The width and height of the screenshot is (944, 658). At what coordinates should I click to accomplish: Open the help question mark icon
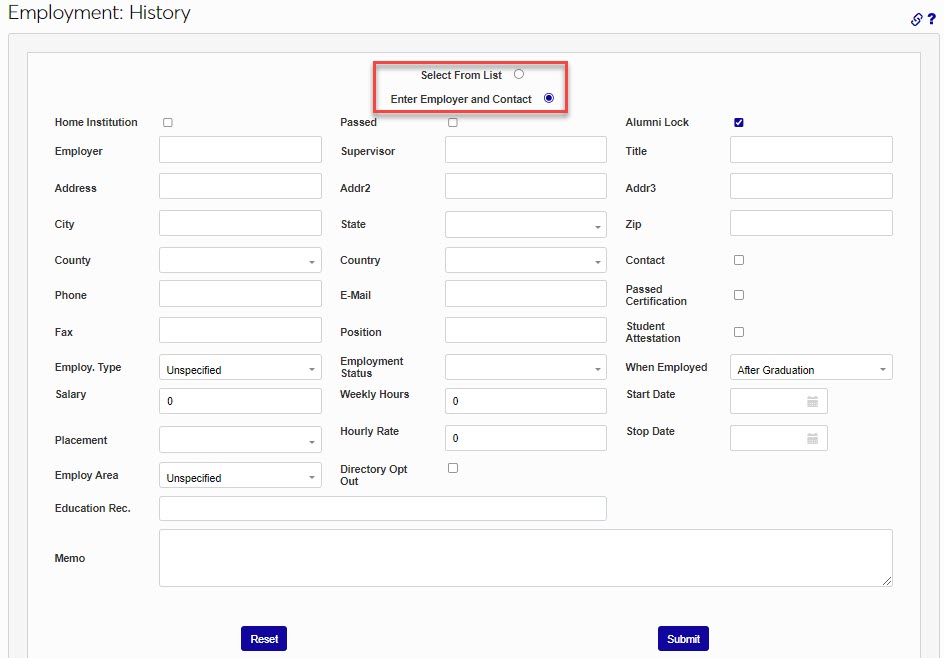931,19
